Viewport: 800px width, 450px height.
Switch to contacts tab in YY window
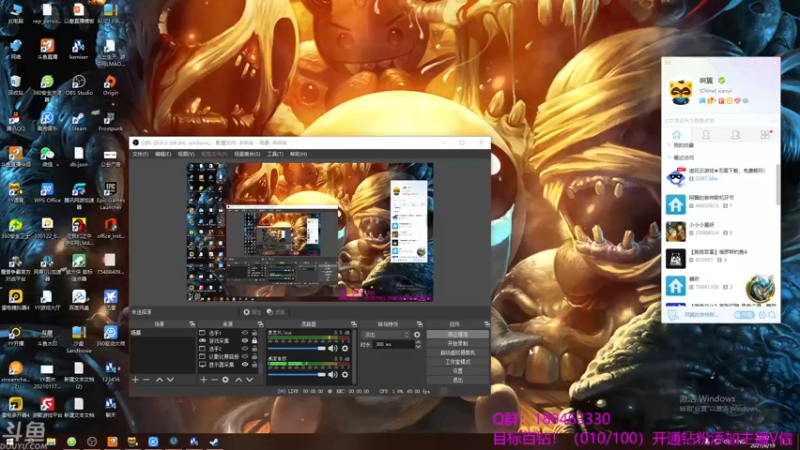(x=706, y=135)
